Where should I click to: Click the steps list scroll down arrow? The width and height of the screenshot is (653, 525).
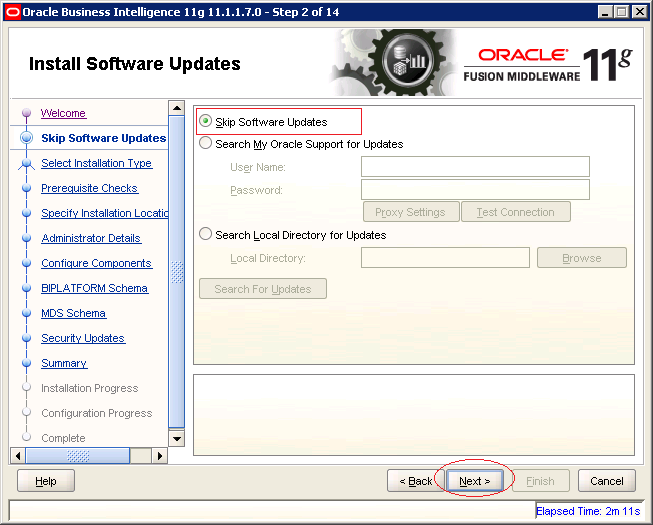[177, 438]
